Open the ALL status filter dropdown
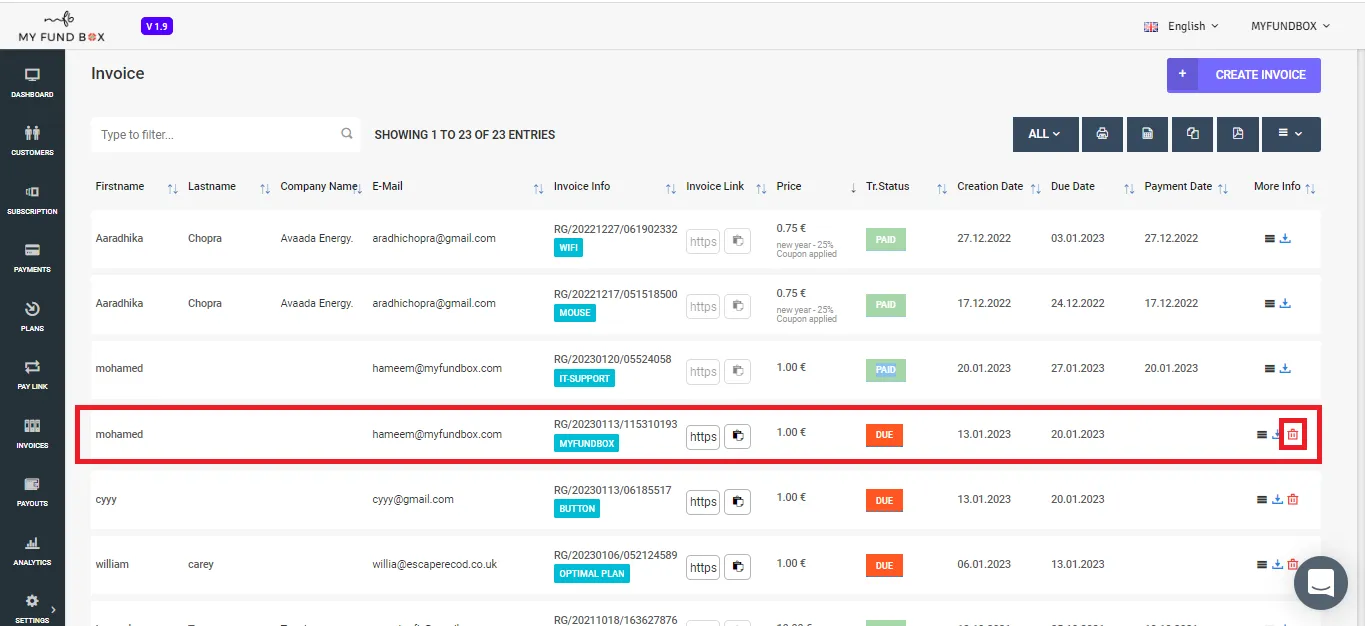 tap(1044, 134)
